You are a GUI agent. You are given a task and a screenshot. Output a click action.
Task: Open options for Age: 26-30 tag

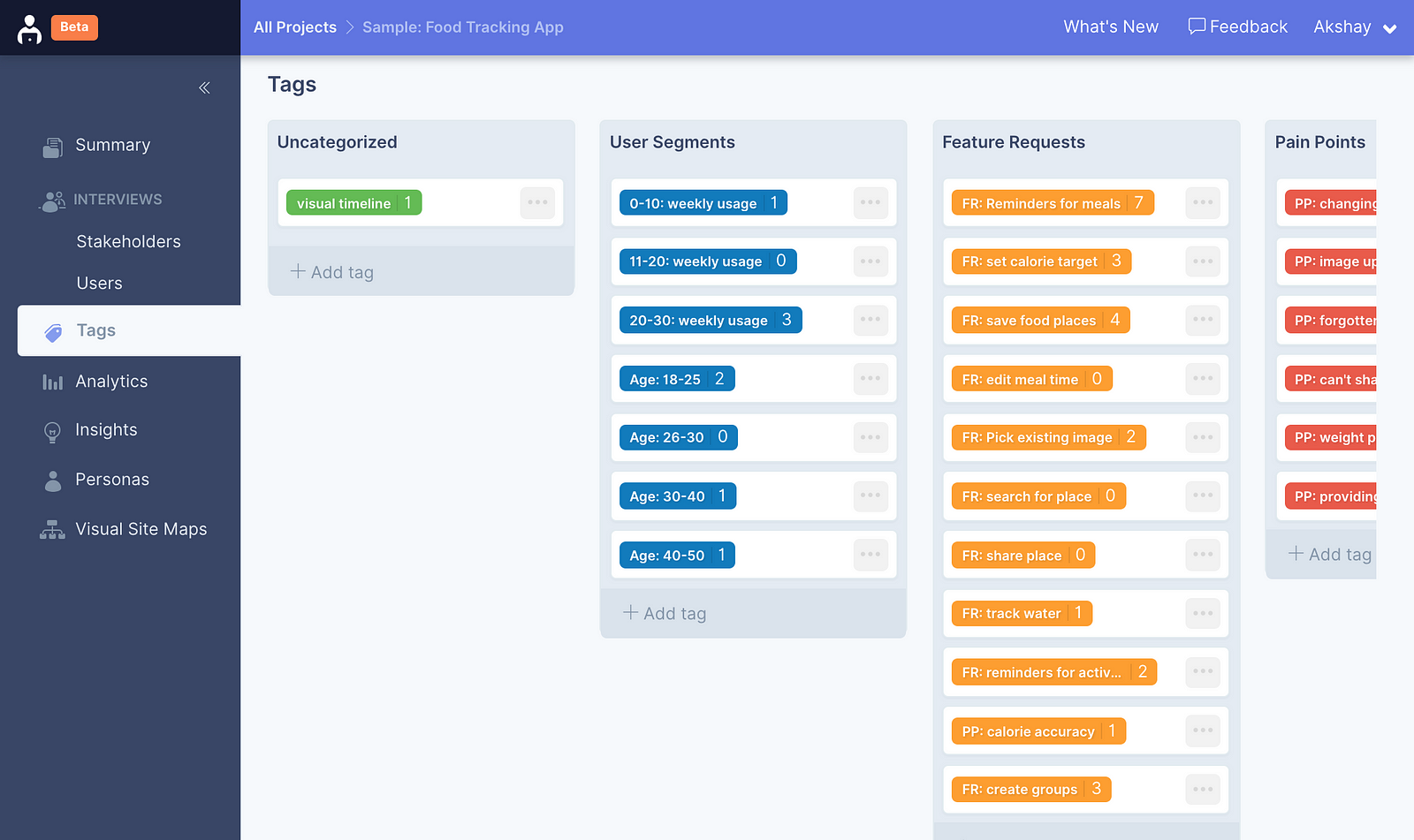[x=870, y=436]
